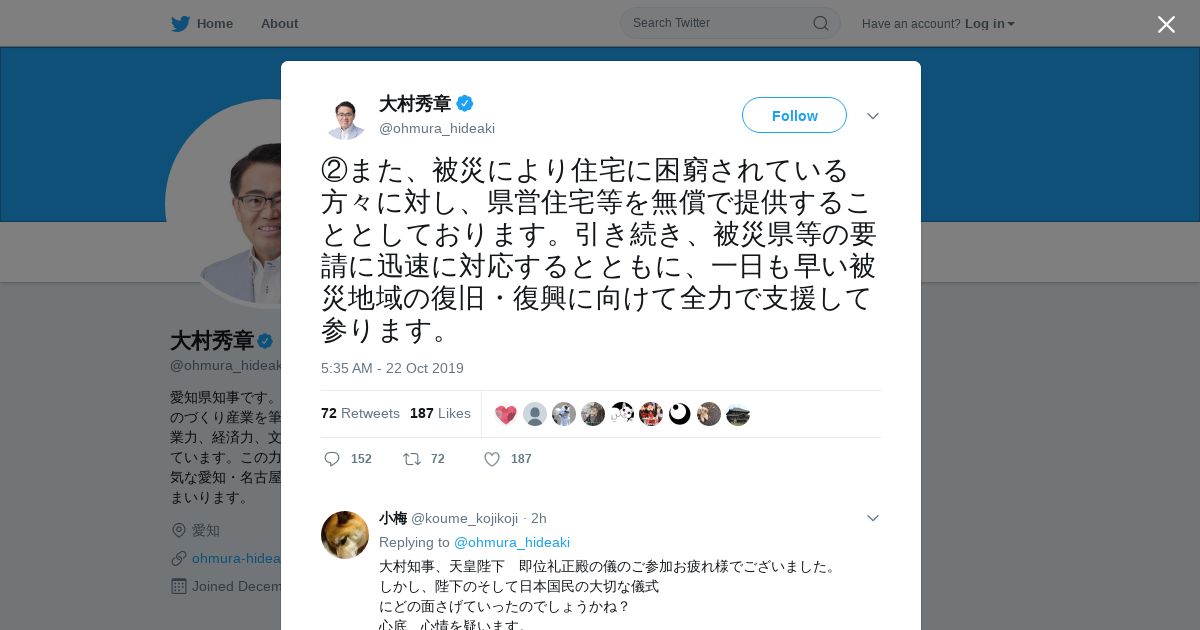Click into the Search Twitter field

point(720,23)
